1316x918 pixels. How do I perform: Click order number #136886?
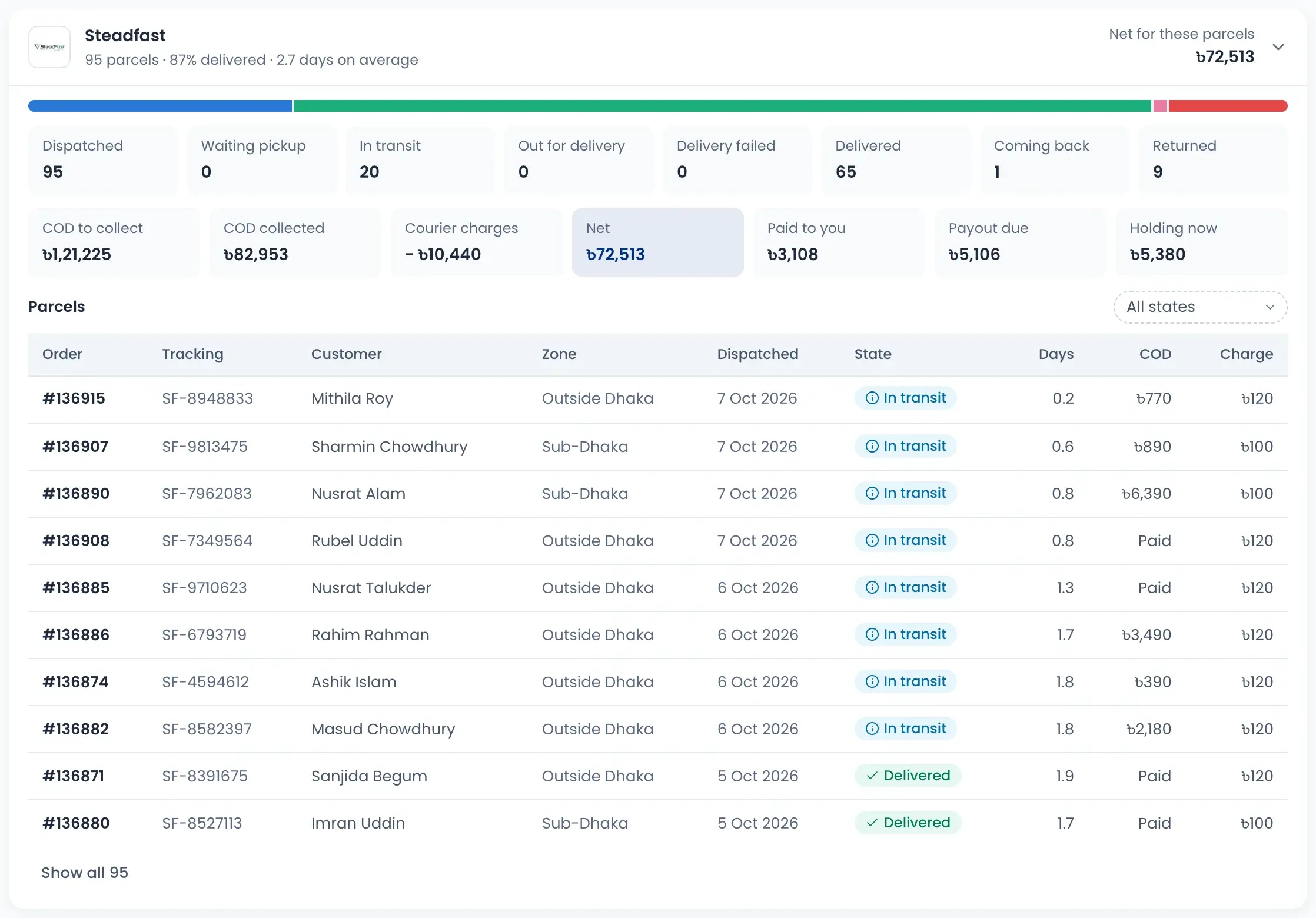(x=76, y=635)
